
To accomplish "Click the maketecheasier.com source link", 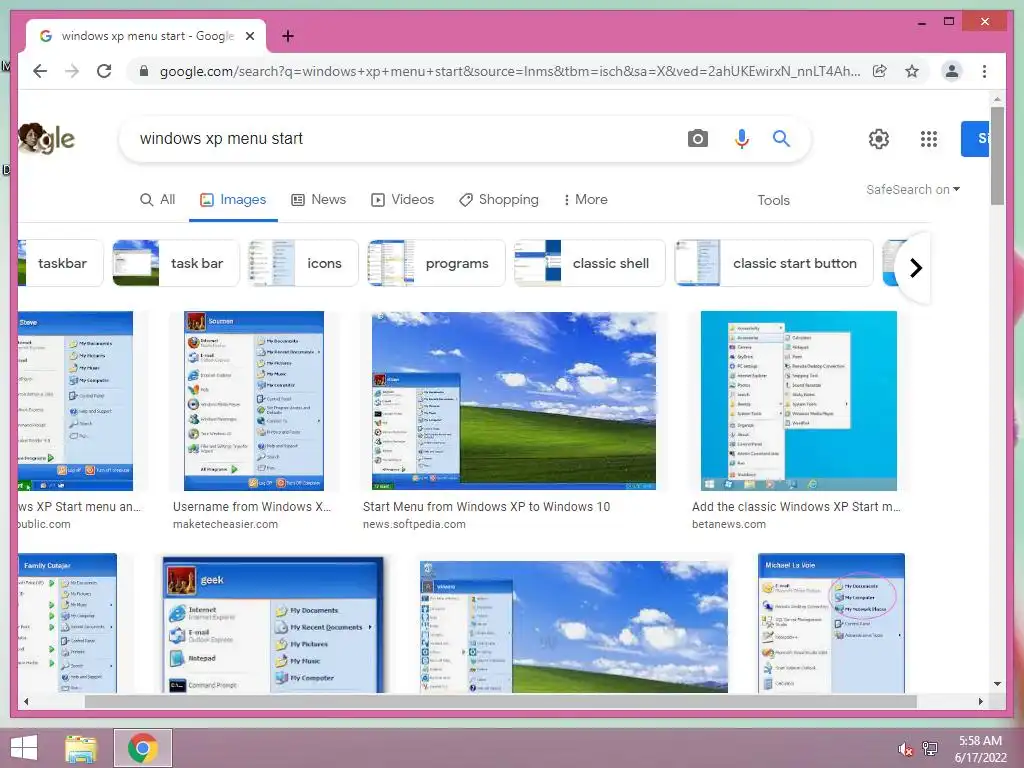I will tap(225, 524).
